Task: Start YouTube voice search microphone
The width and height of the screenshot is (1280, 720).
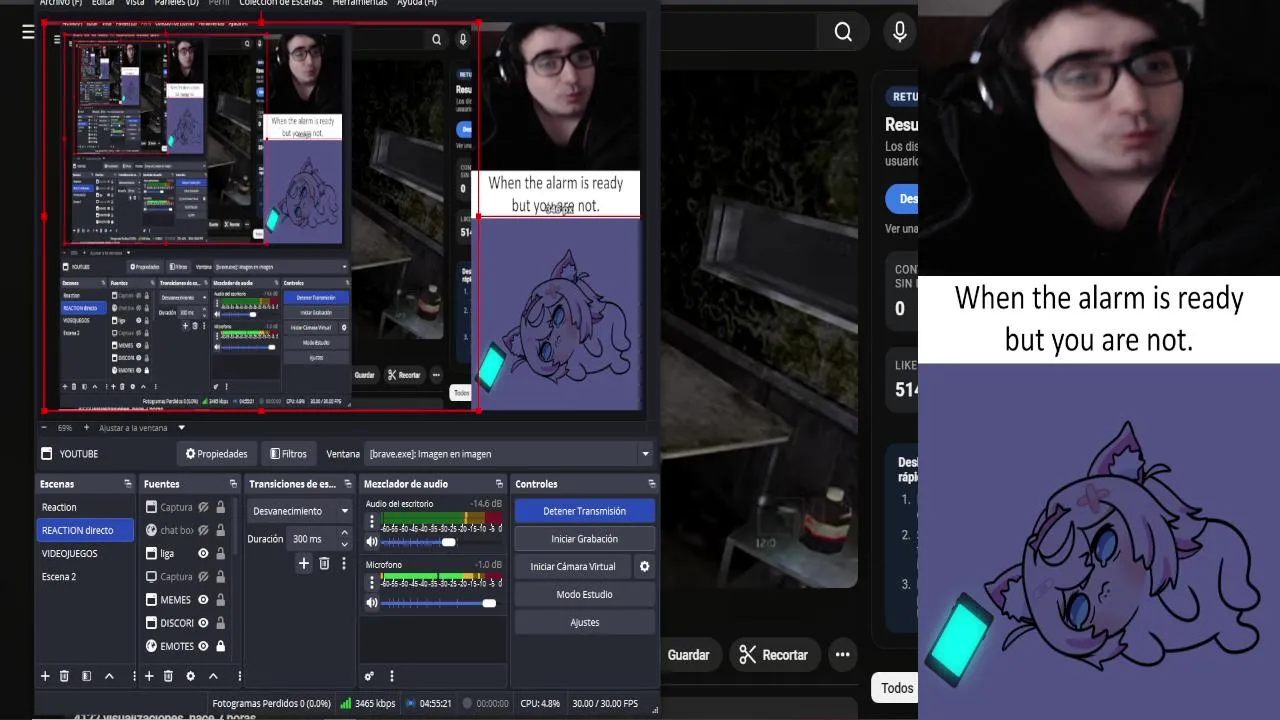Action: 900,32
